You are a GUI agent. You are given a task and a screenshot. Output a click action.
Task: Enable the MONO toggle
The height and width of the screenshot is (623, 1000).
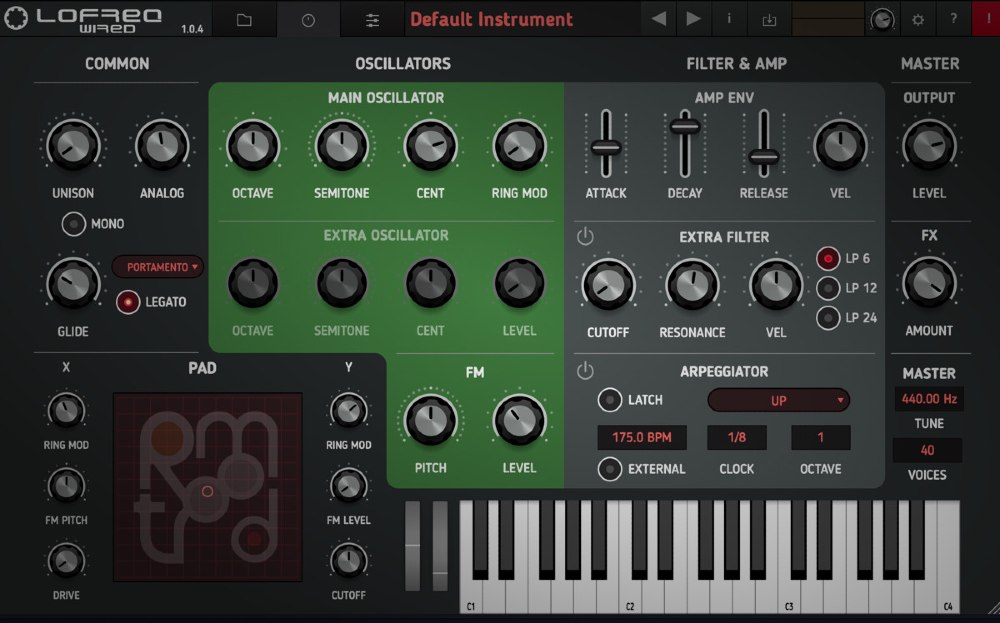pos(73,224)
